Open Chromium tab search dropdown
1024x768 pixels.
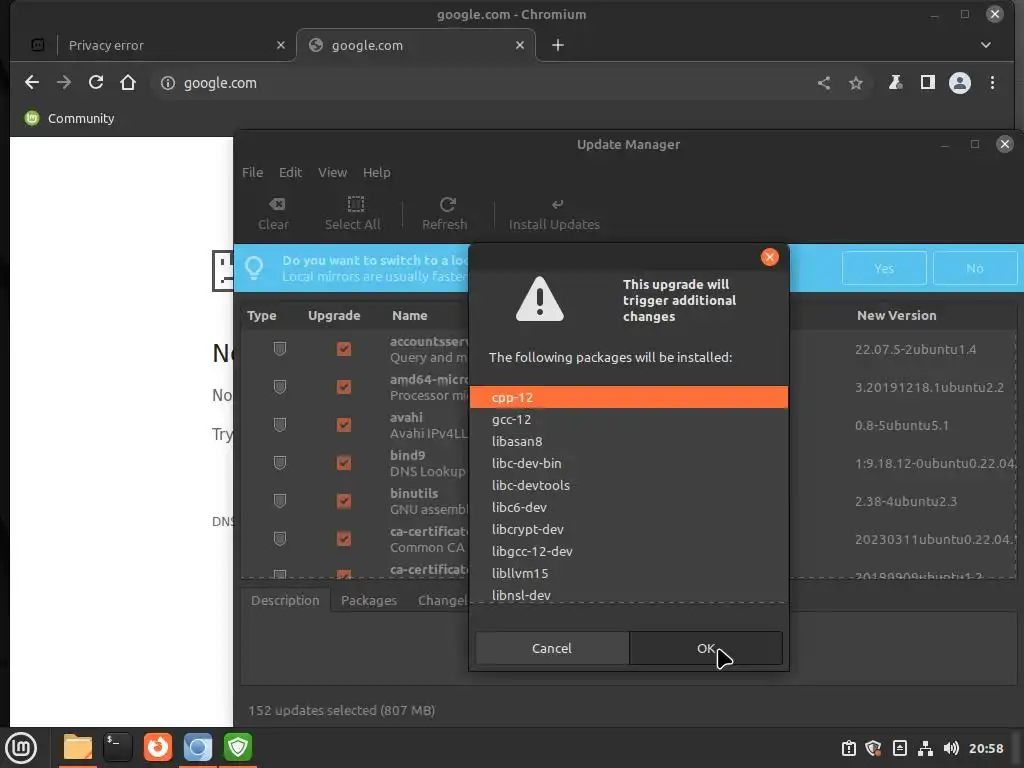tap(986, 45)
